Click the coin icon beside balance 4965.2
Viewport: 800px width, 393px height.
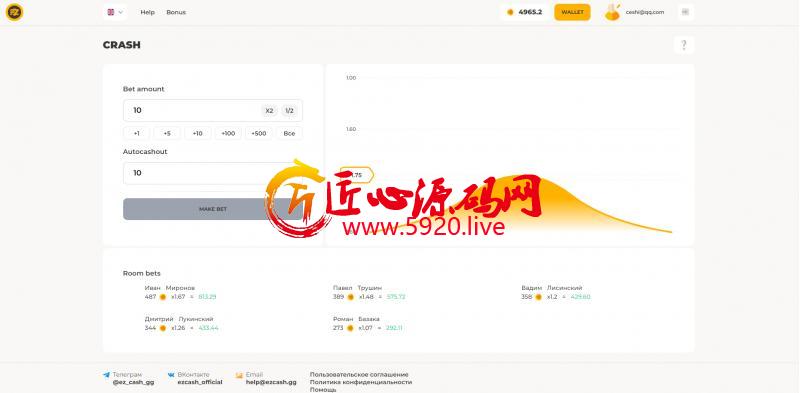[x=510, y=12]
